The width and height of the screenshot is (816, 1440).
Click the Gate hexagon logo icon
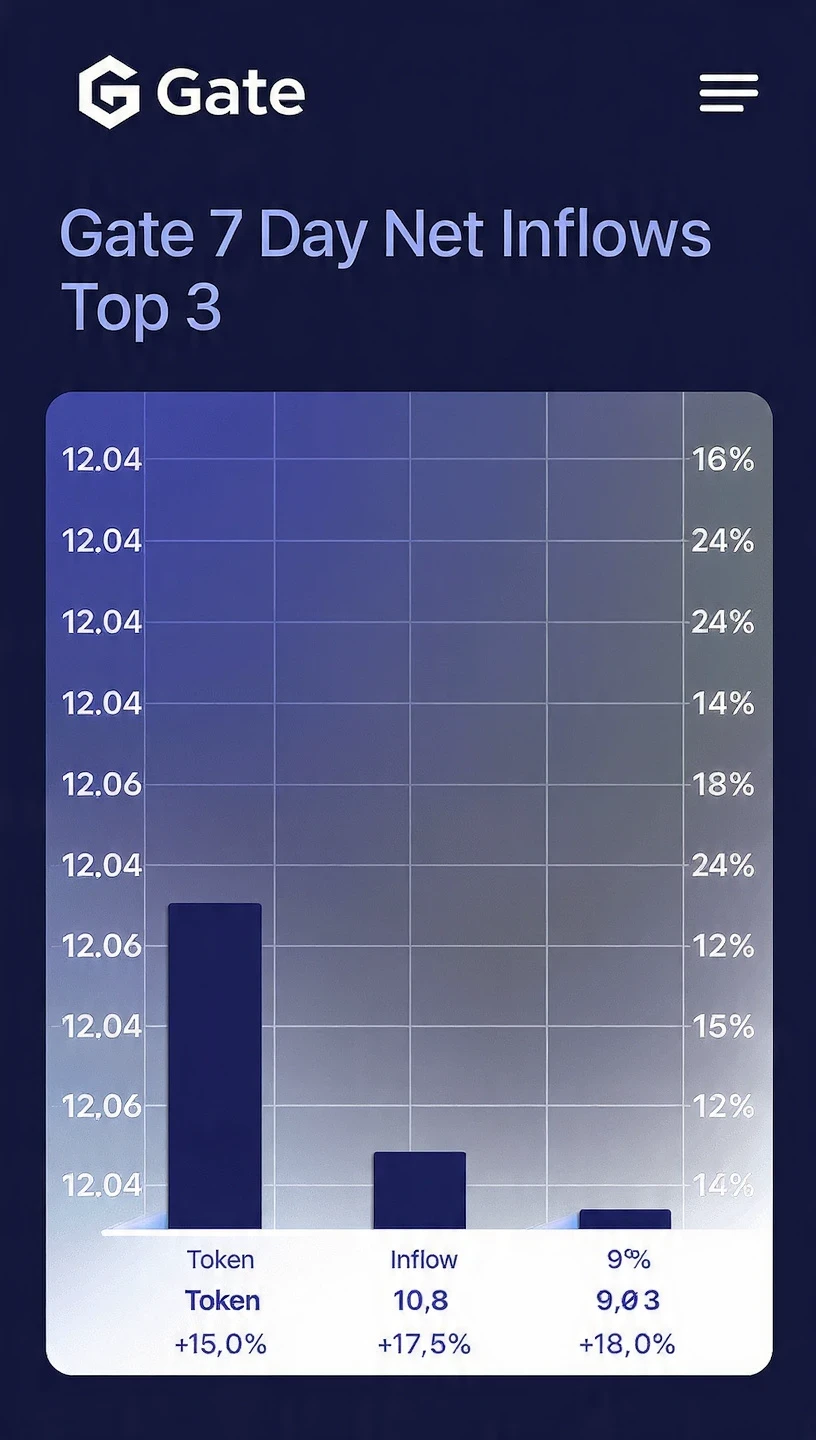point(108,92)
